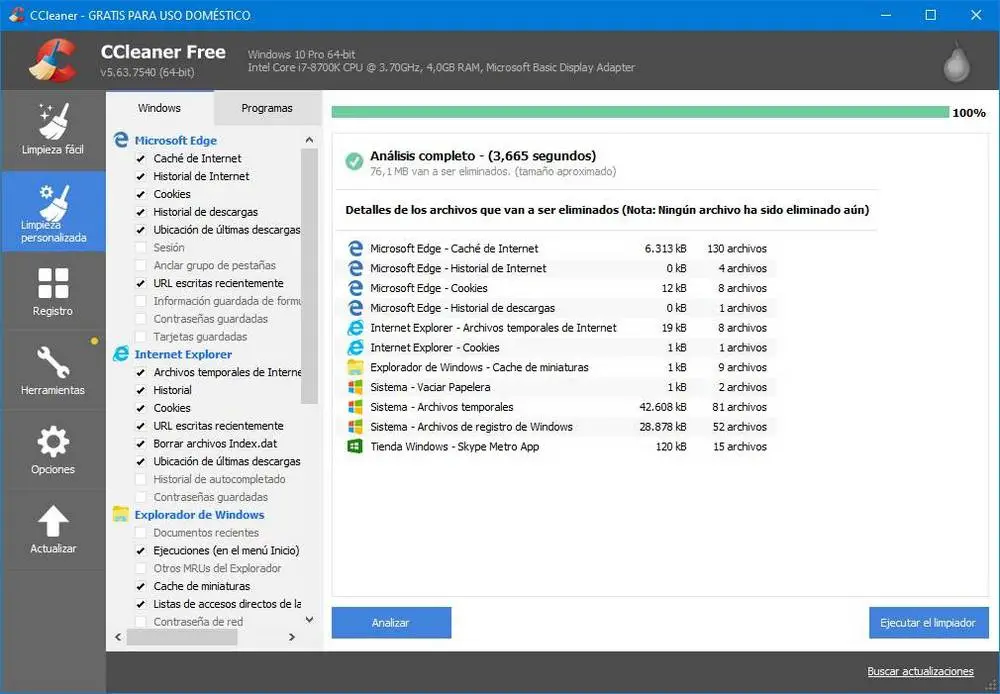Click IE icon in Archivos temporales de Internet result

pos(355,327)
